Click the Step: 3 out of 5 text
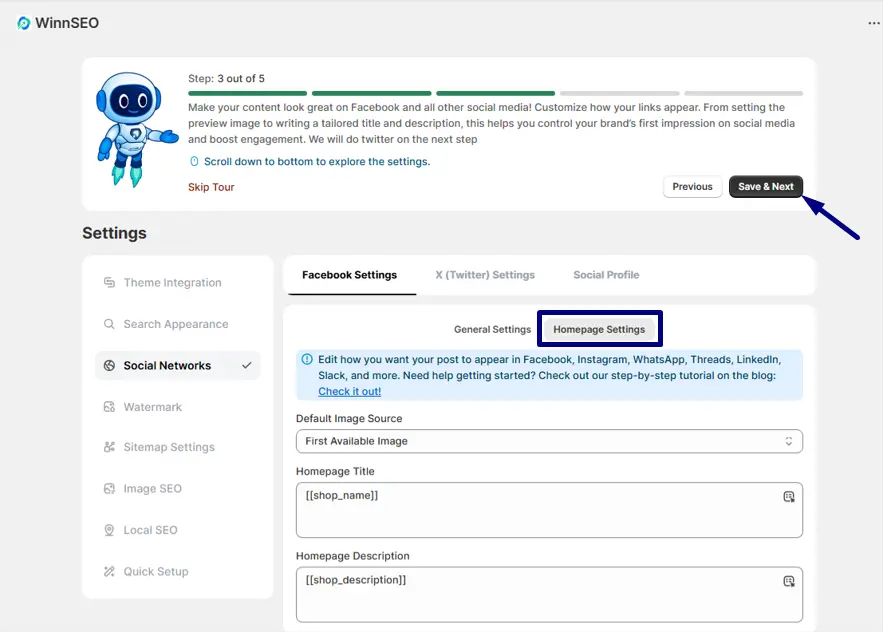Image resolution: width=883 pixels, height=632 pixels. [x=226, y=78]
